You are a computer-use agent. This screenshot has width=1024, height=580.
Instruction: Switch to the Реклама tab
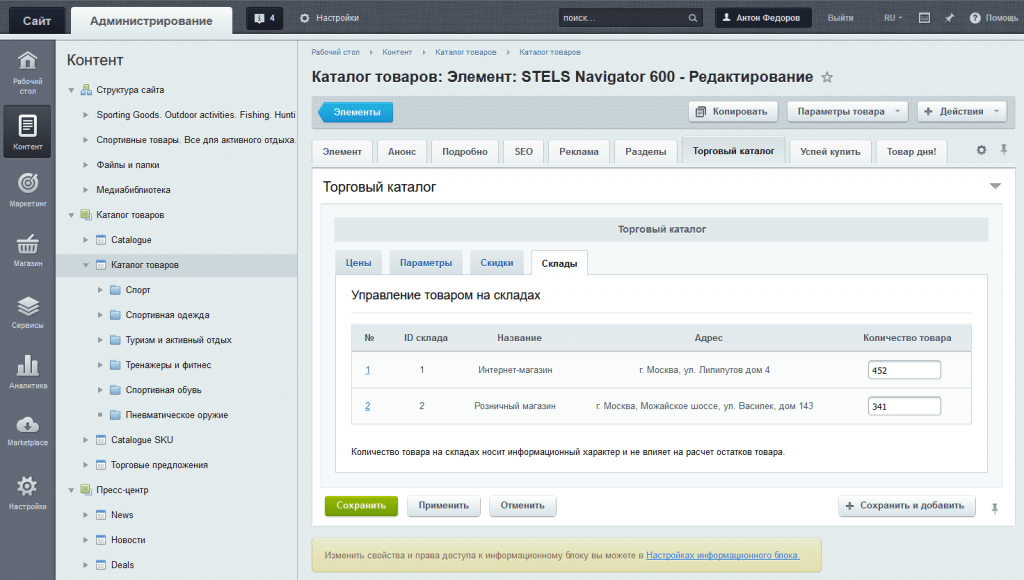(579, 152)
